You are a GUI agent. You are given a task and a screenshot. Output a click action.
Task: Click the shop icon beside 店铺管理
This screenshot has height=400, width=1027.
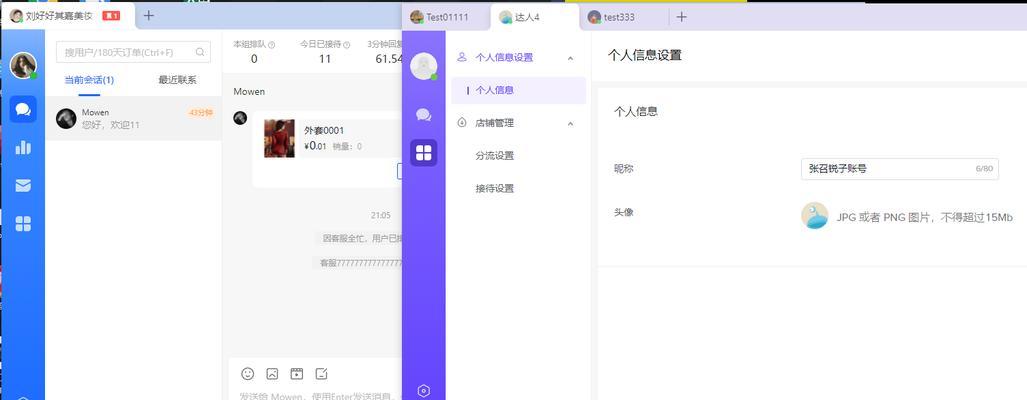click(x=462, y=122)
